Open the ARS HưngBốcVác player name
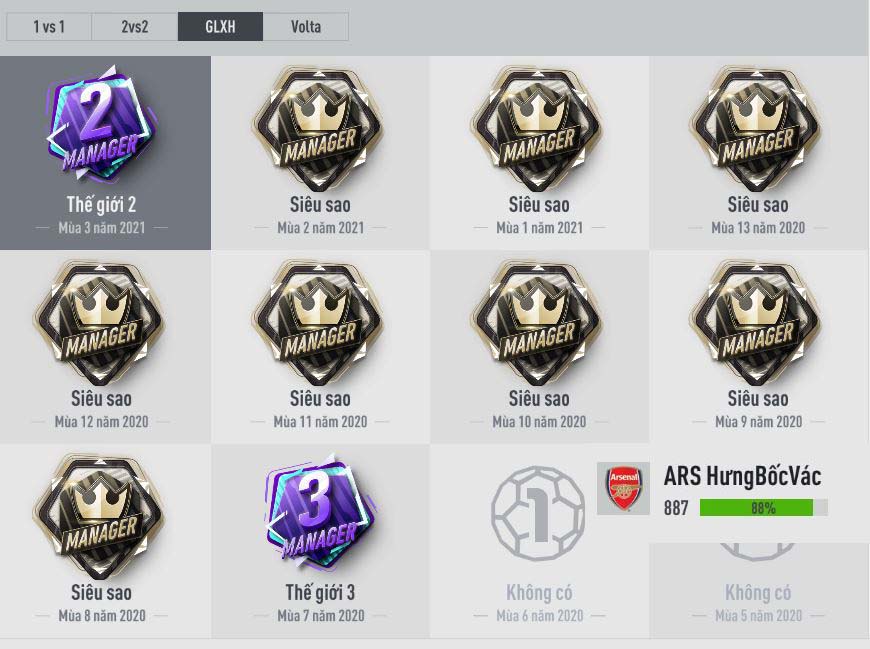870x649 pixels. coord(742,476)
